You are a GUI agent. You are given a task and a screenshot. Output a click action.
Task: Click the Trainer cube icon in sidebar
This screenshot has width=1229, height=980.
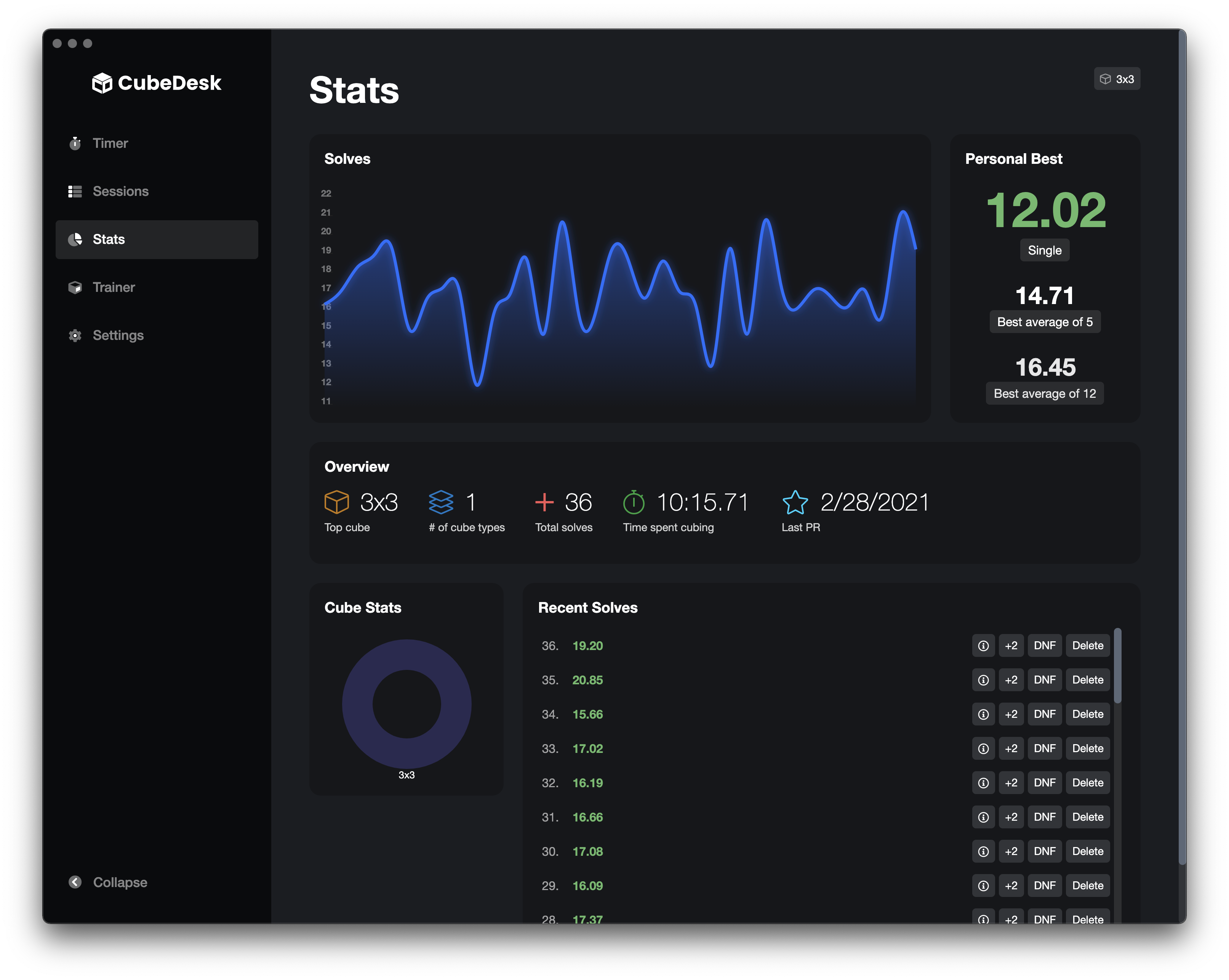pyautogui.click(x=75, y=287)
